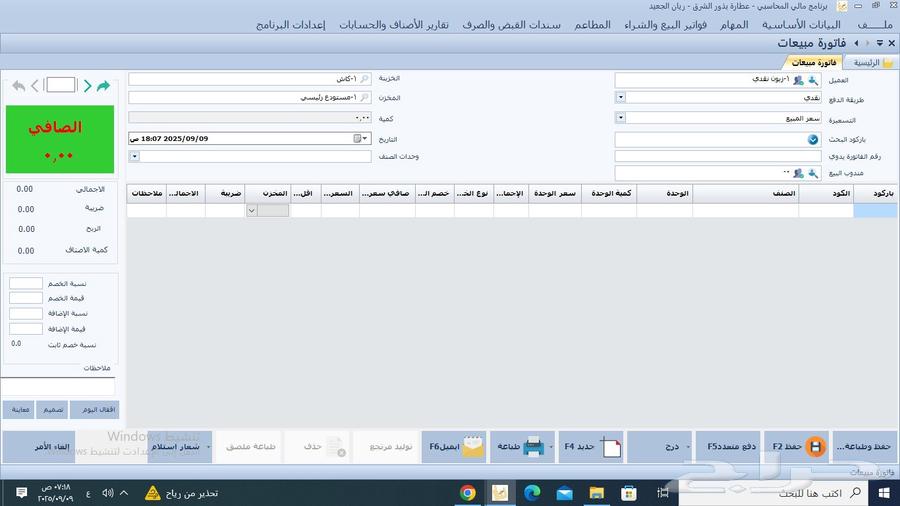This screenshot has width=900, height=506.
Task: Open the notification center icon
Action: coord(21,493)
